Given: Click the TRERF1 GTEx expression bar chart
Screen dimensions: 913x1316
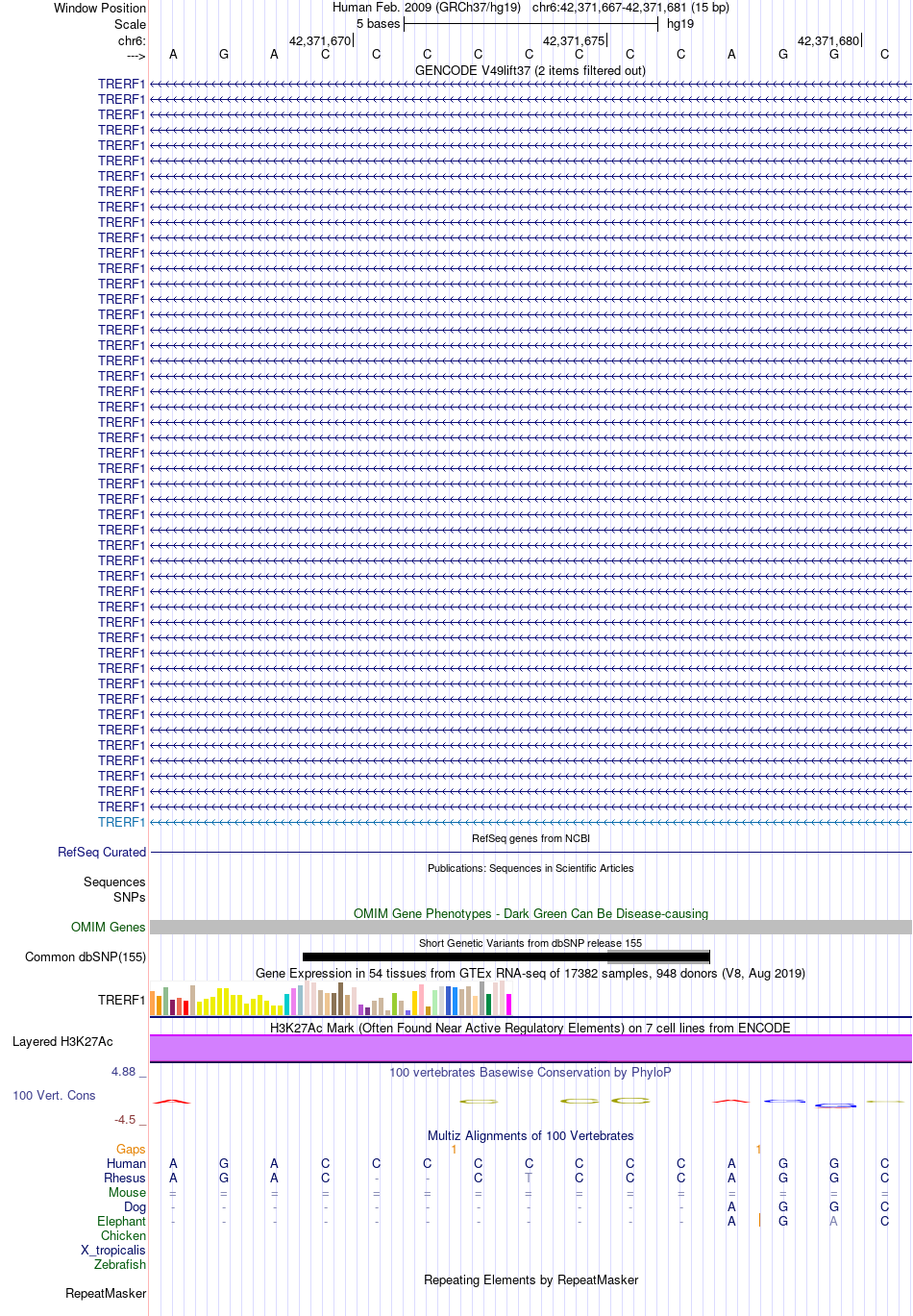Looking at the screenshot, I should (x=331, y=999).
